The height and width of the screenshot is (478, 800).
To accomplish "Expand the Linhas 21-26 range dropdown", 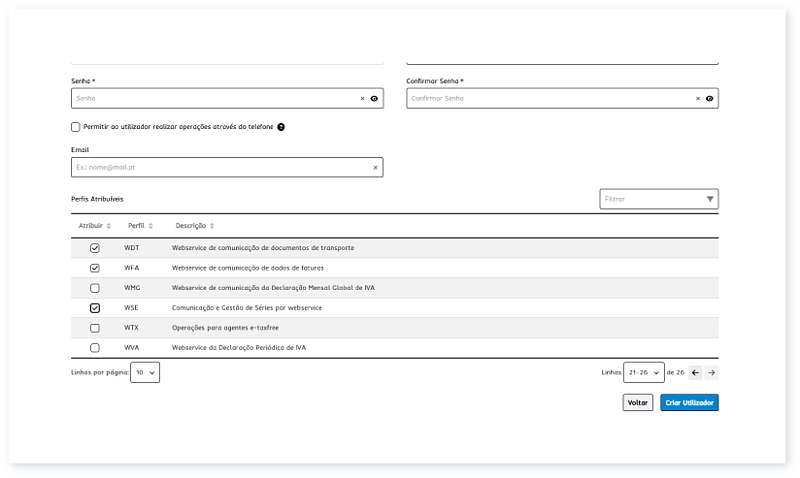I will click(643, 372).
